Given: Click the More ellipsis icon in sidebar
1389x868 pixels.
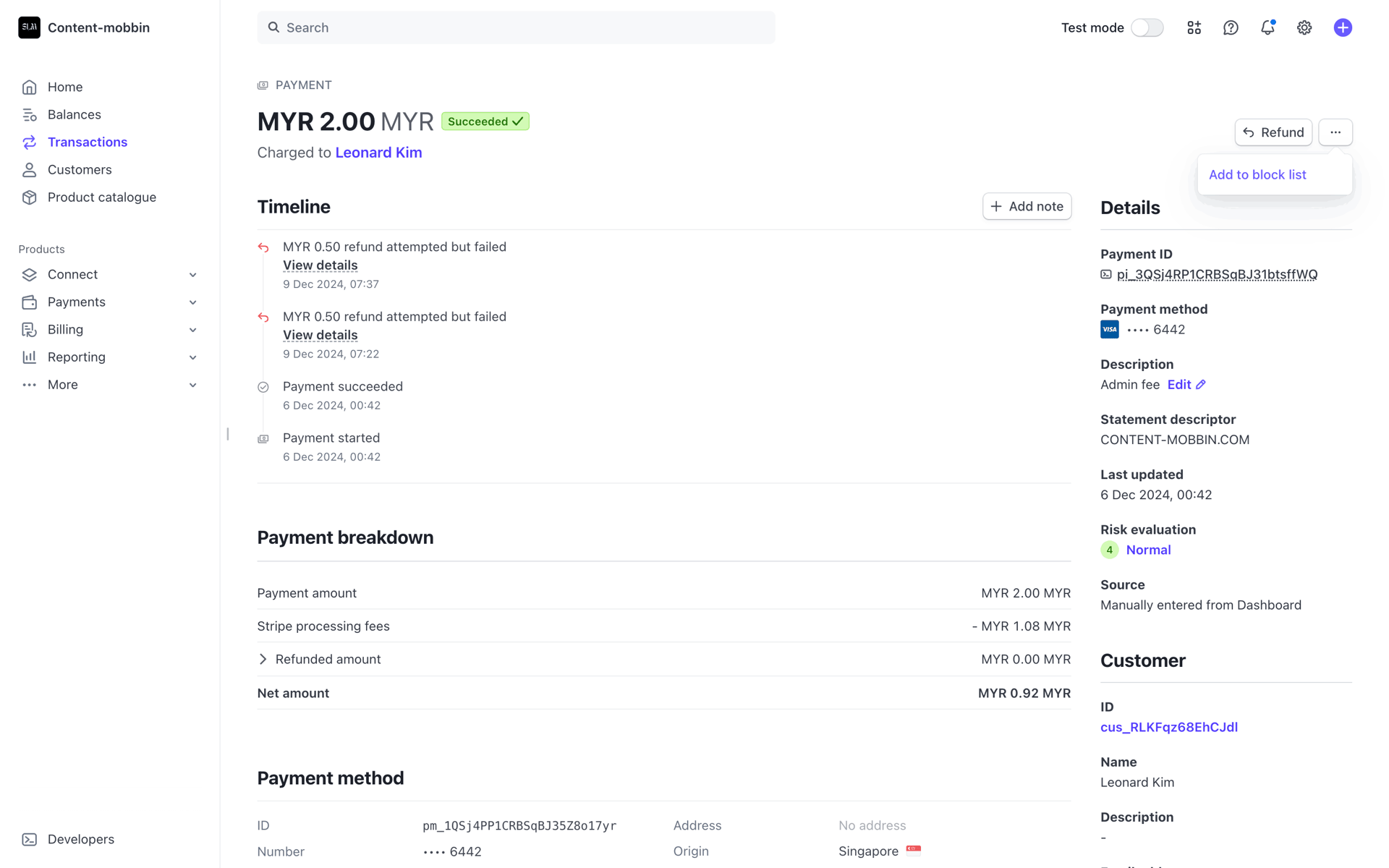Looking at the screenshot, I should tap(29, 384).
